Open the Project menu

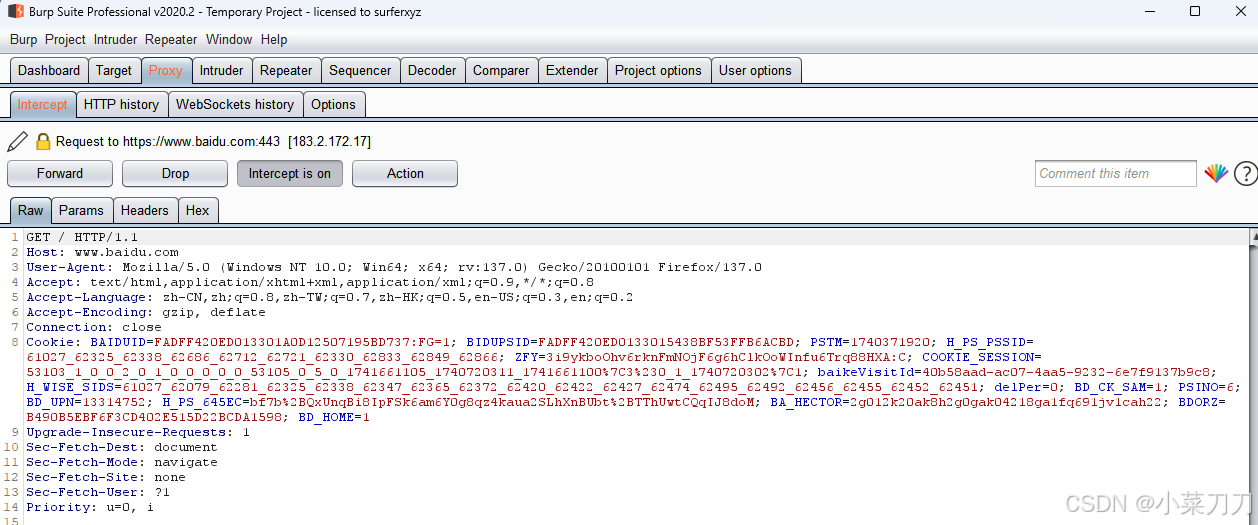pos(65,39)
